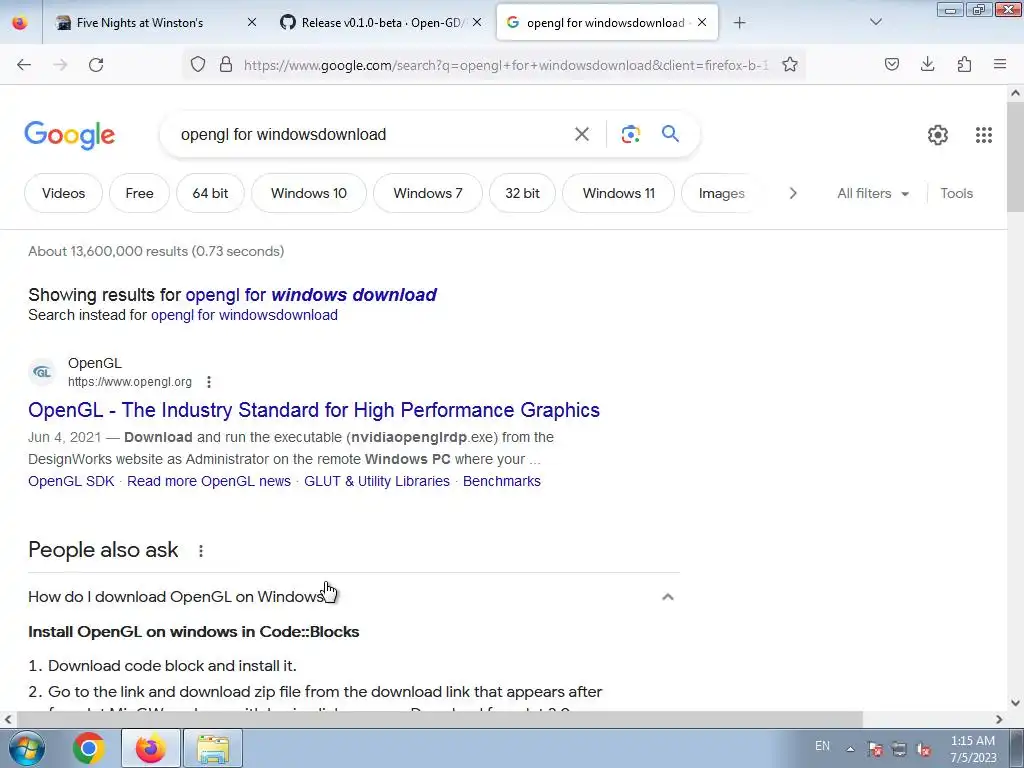Apply the Windows 10 filter chip
The width and height of the screenshot is (1024, 768).
pos(309,193)
